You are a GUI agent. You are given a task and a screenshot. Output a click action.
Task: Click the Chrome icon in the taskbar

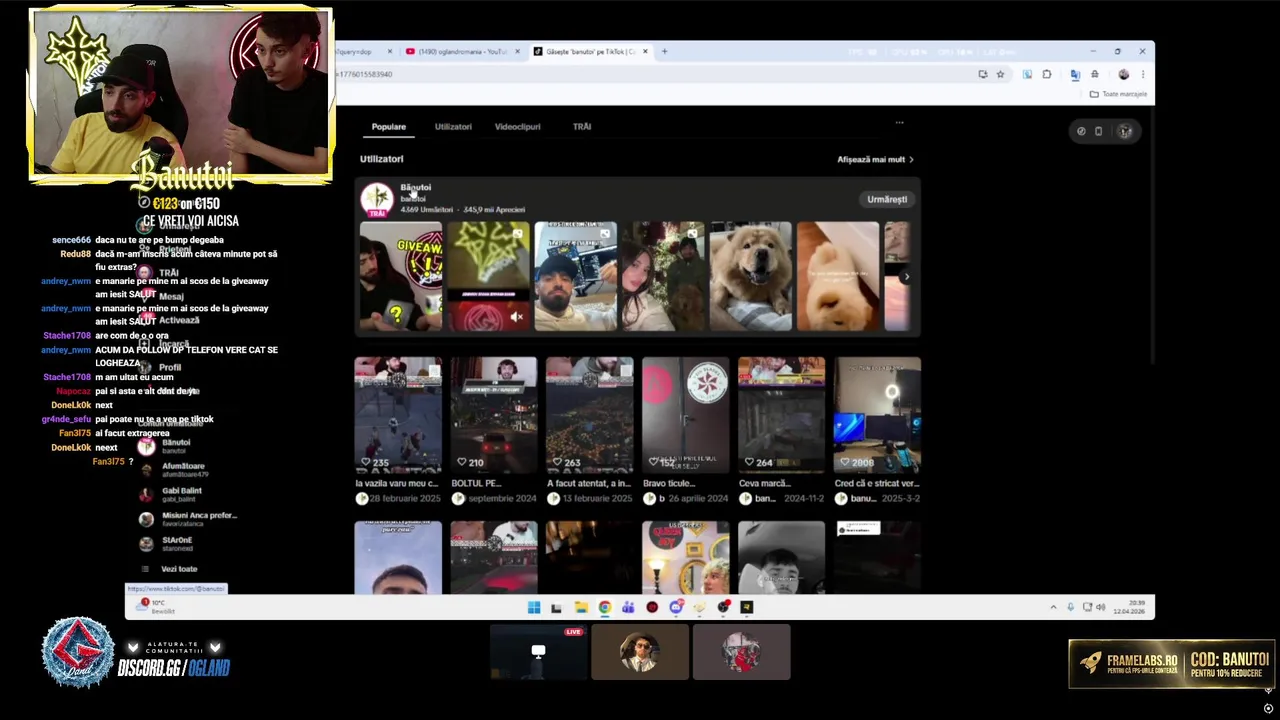[x=605, y=607]
